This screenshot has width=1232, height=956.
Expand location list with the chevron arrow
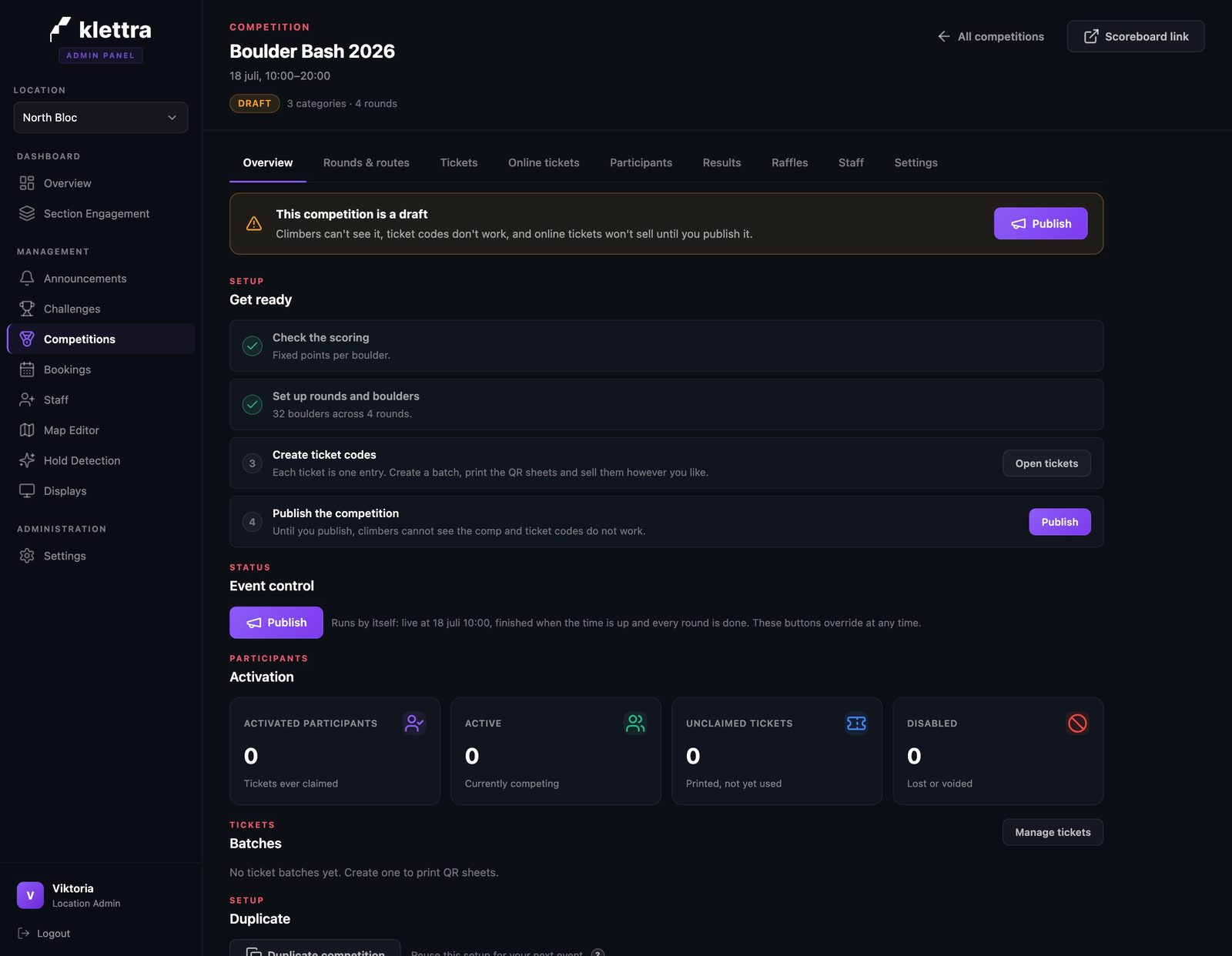[172, 117]
